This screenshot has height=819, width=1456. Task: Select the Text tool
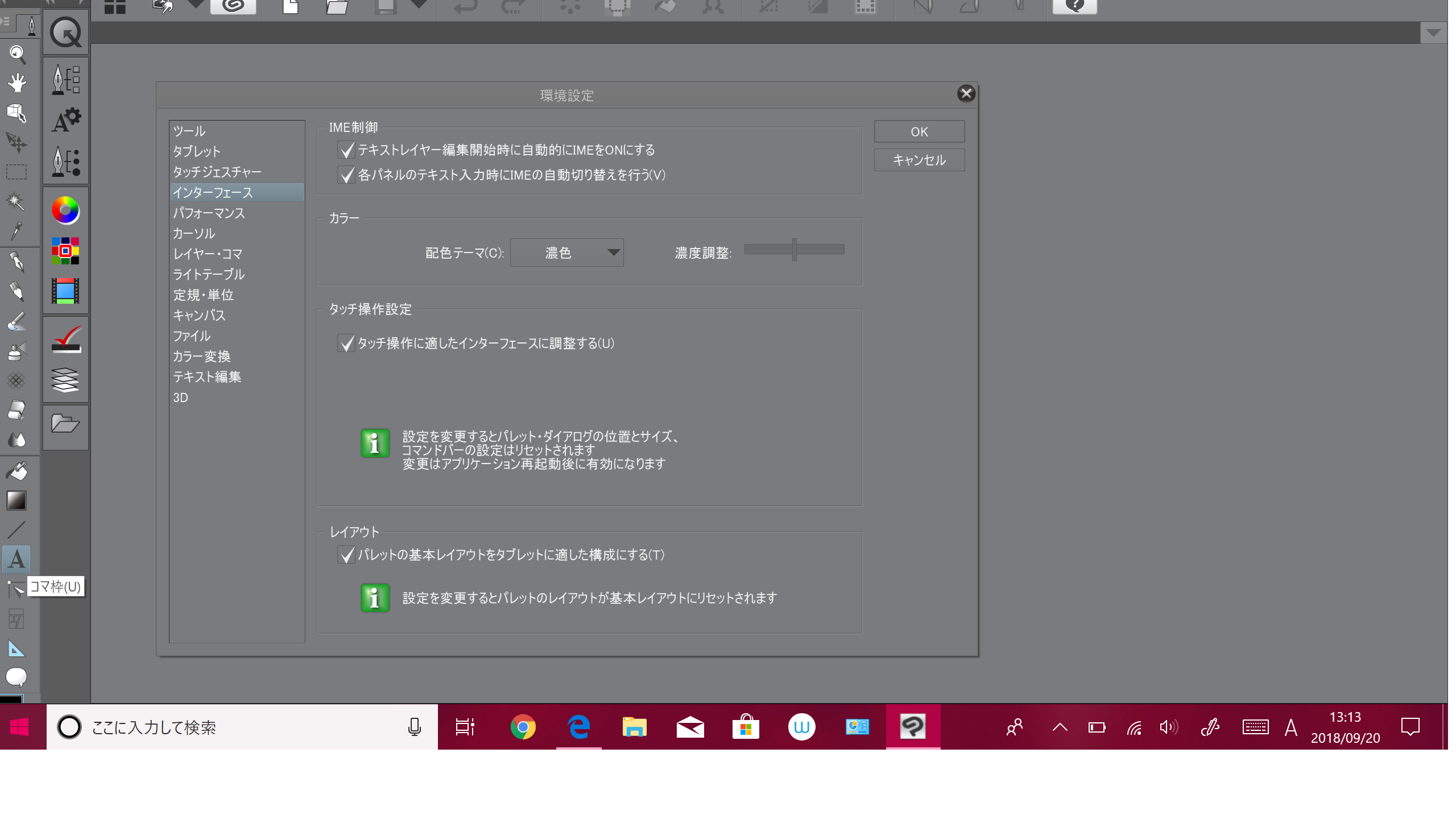tap(16, 559)
